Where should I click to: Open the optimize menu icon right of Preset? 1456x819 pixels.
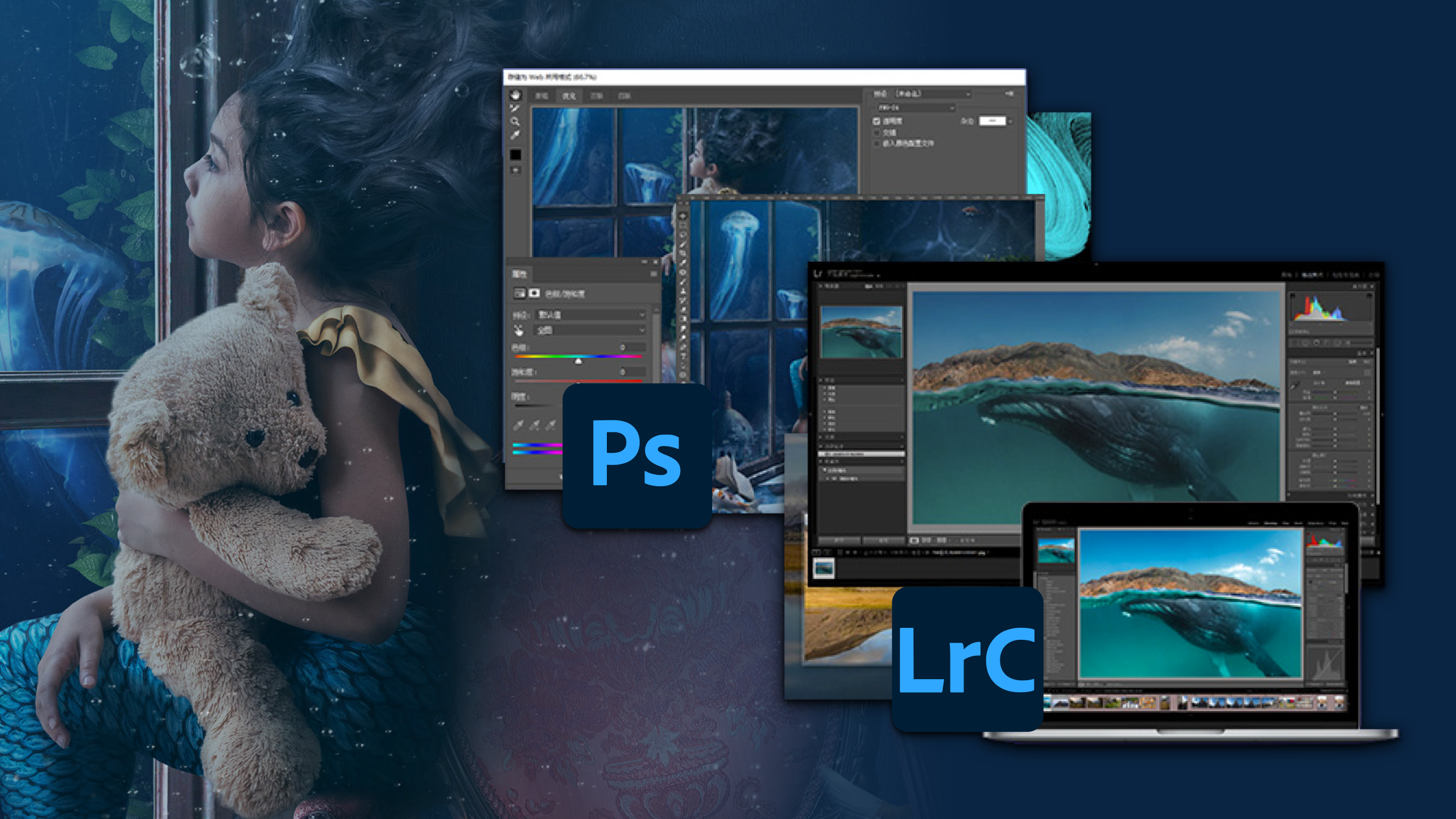1009,93
